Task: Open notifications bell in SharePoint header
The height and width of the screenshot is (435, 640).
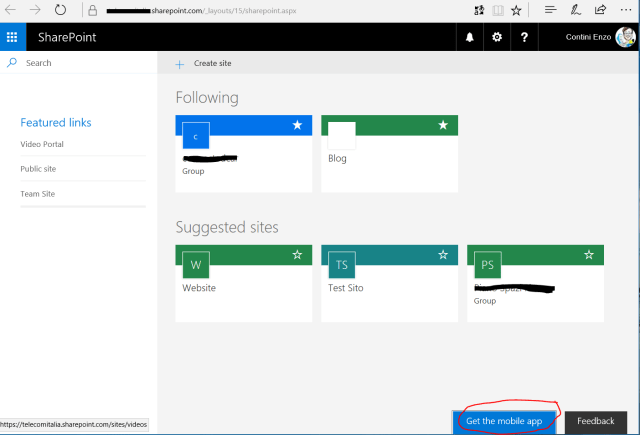Action: (x=470, y=37)
